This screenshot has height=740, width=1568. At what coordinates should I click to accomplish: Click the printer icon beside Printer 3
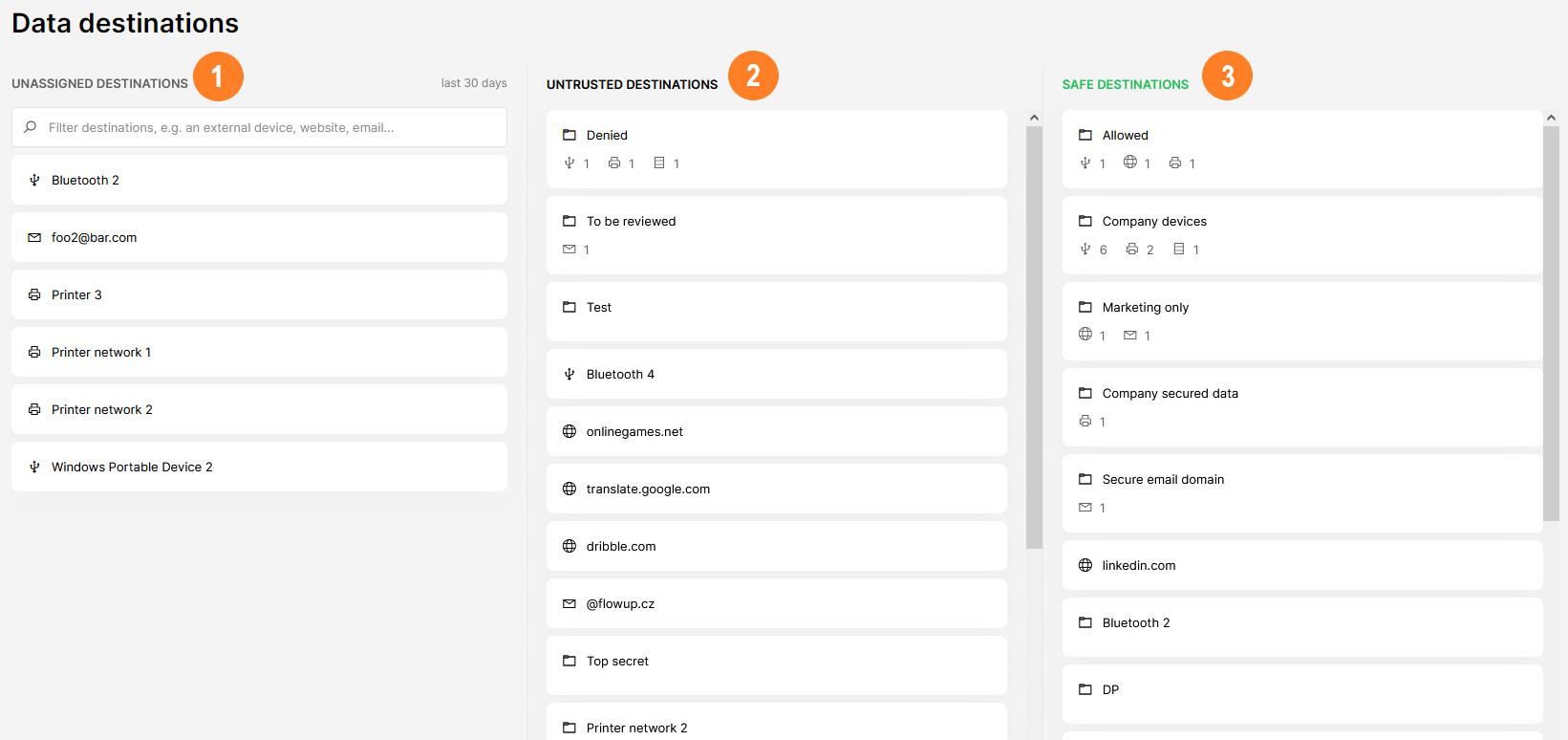[34, 294]
